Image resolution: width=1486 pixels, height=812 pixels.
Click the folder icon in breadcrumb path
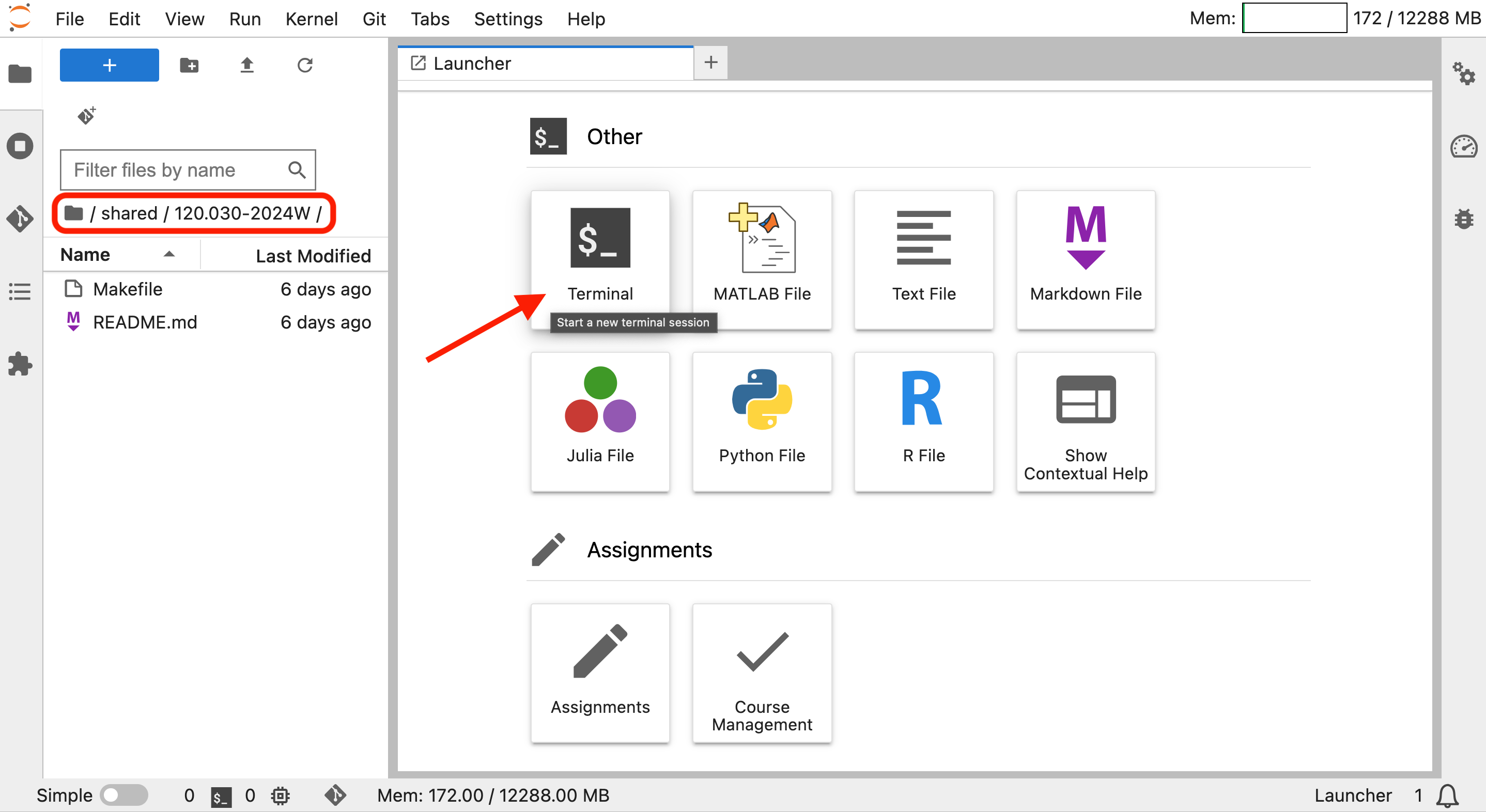74,213
